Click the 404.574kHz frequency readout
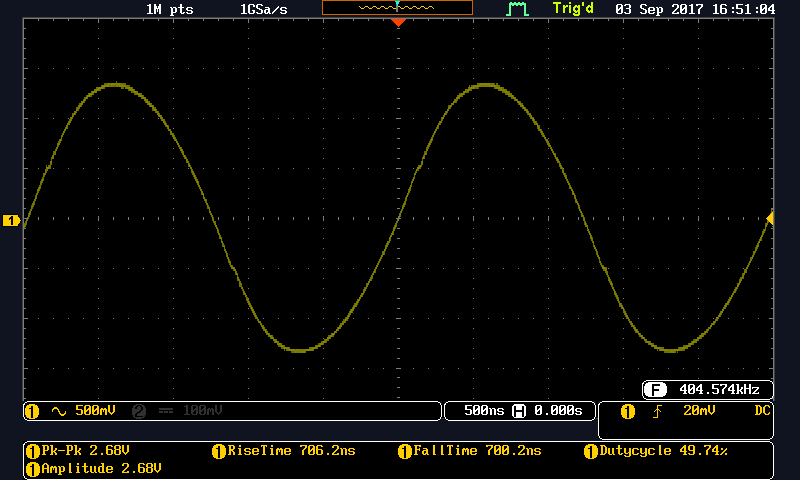800x480 pixels. pyautogui.click(x=719, y=390)
